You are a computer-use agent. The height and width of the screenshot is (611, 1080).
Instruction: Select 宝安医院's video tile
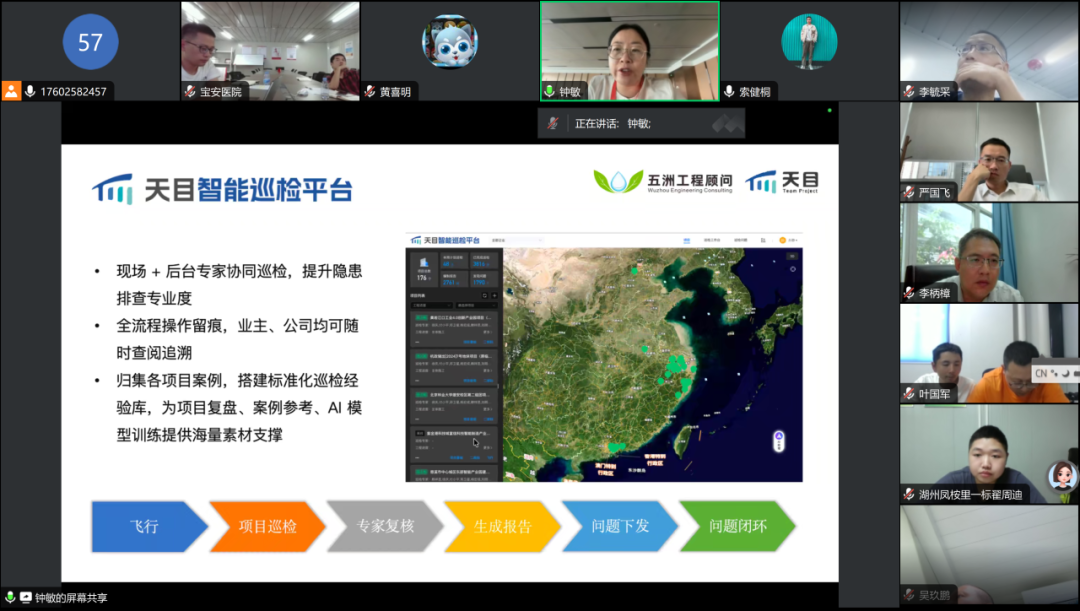(270, 51)
